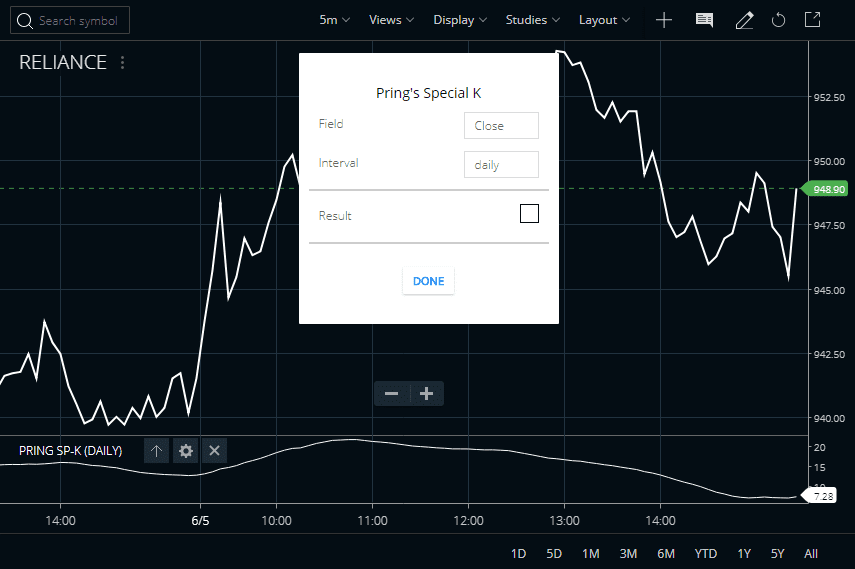The image size is (855, 569).
Task: Select the All range
Action: pyautogui.click(x=811, y=554)
